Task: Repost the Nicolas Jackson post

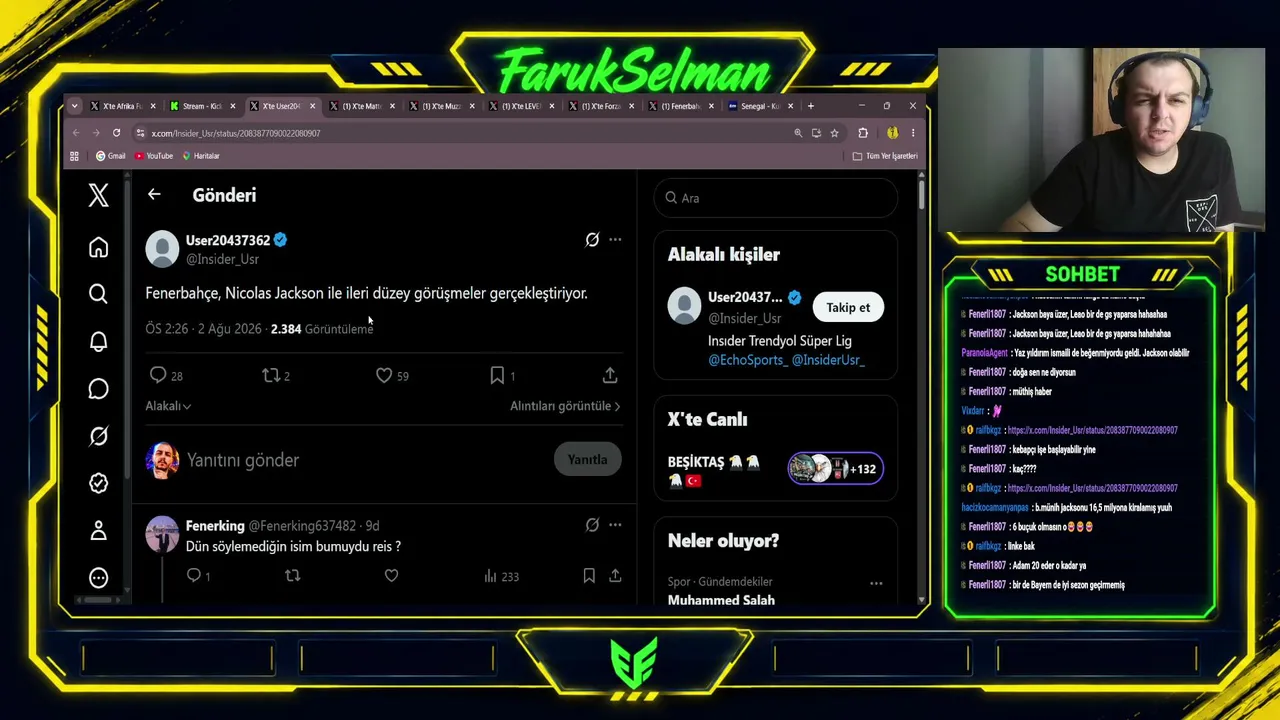Action: point(276,375)
